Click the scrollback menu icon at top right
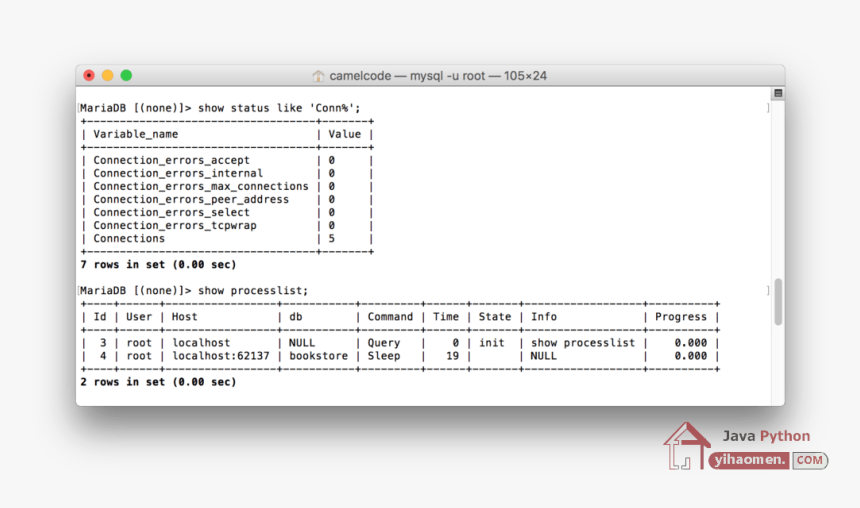860x508 pixels. [x=778, y=93]
